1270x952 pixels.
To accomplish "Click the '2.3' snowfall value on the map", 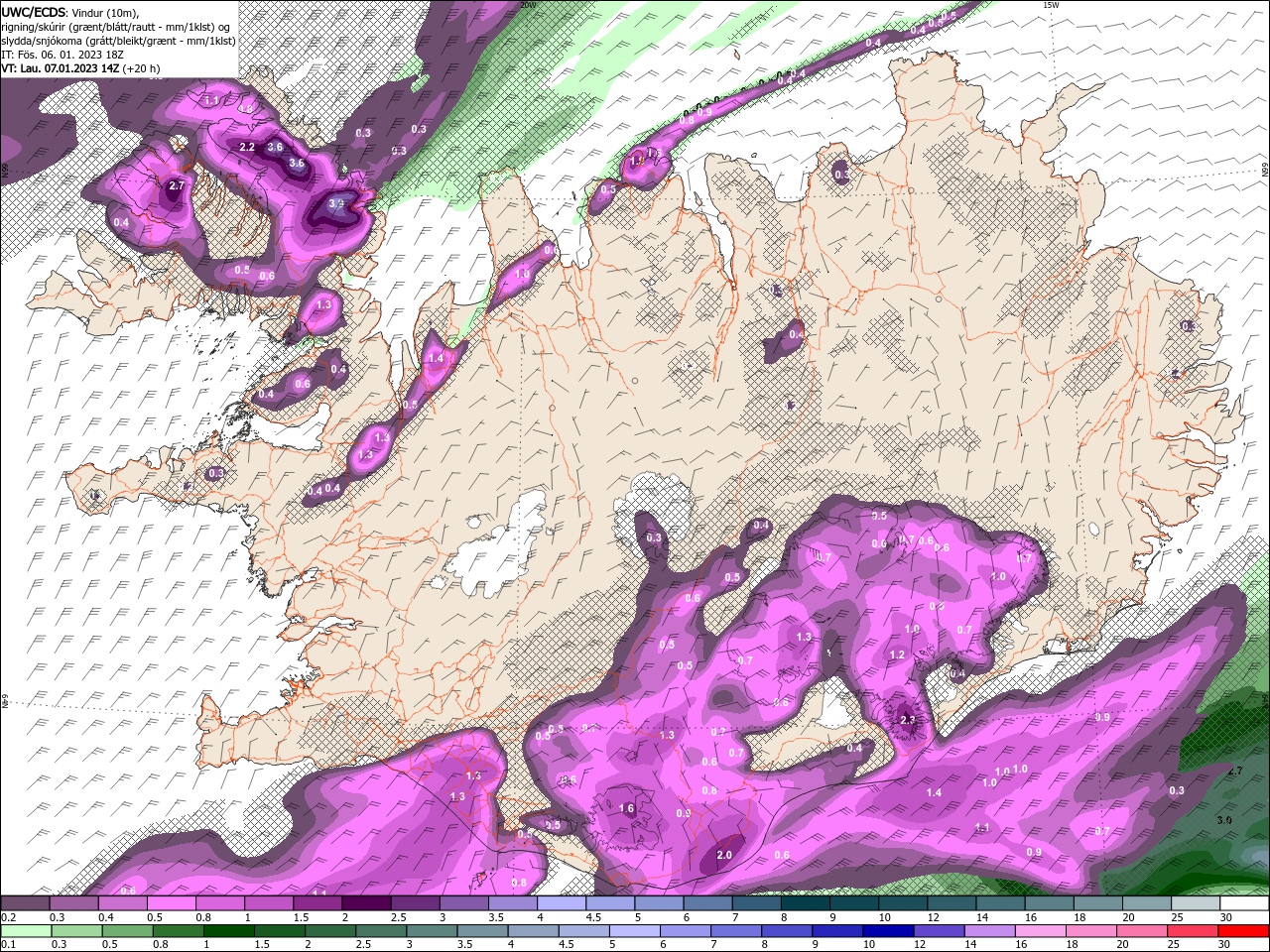I will click(908, 719).
